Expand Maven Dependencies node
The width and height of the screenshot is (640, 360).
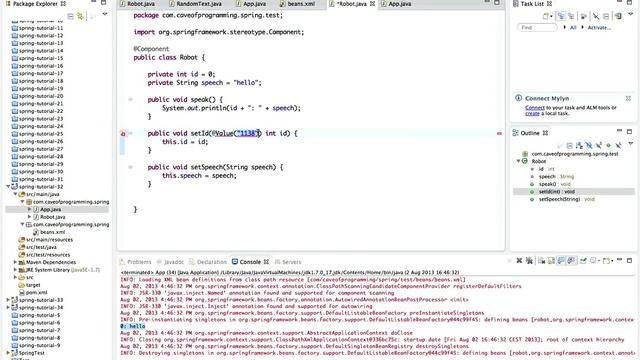(16, 262)
